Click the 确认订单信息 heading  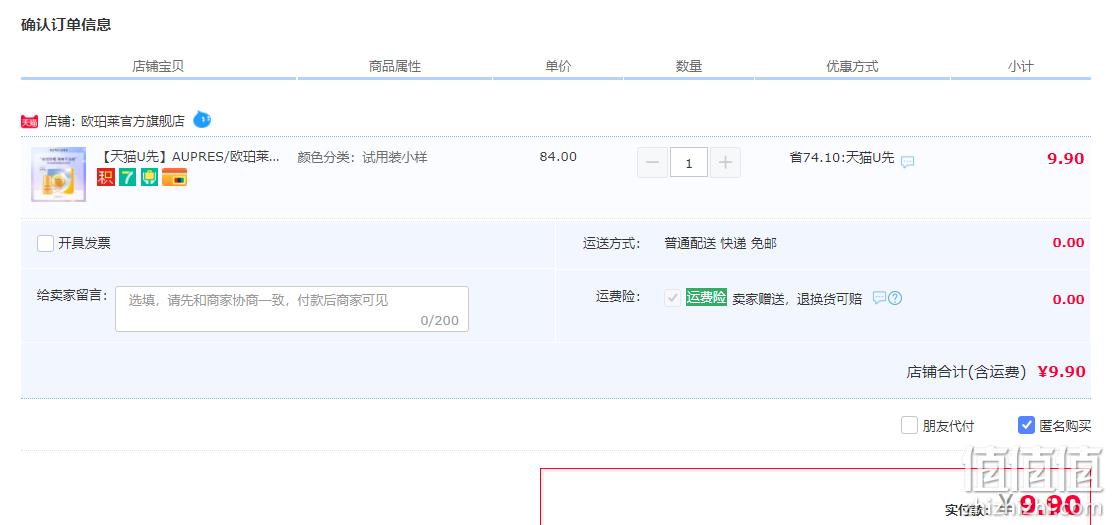point(66,25)
